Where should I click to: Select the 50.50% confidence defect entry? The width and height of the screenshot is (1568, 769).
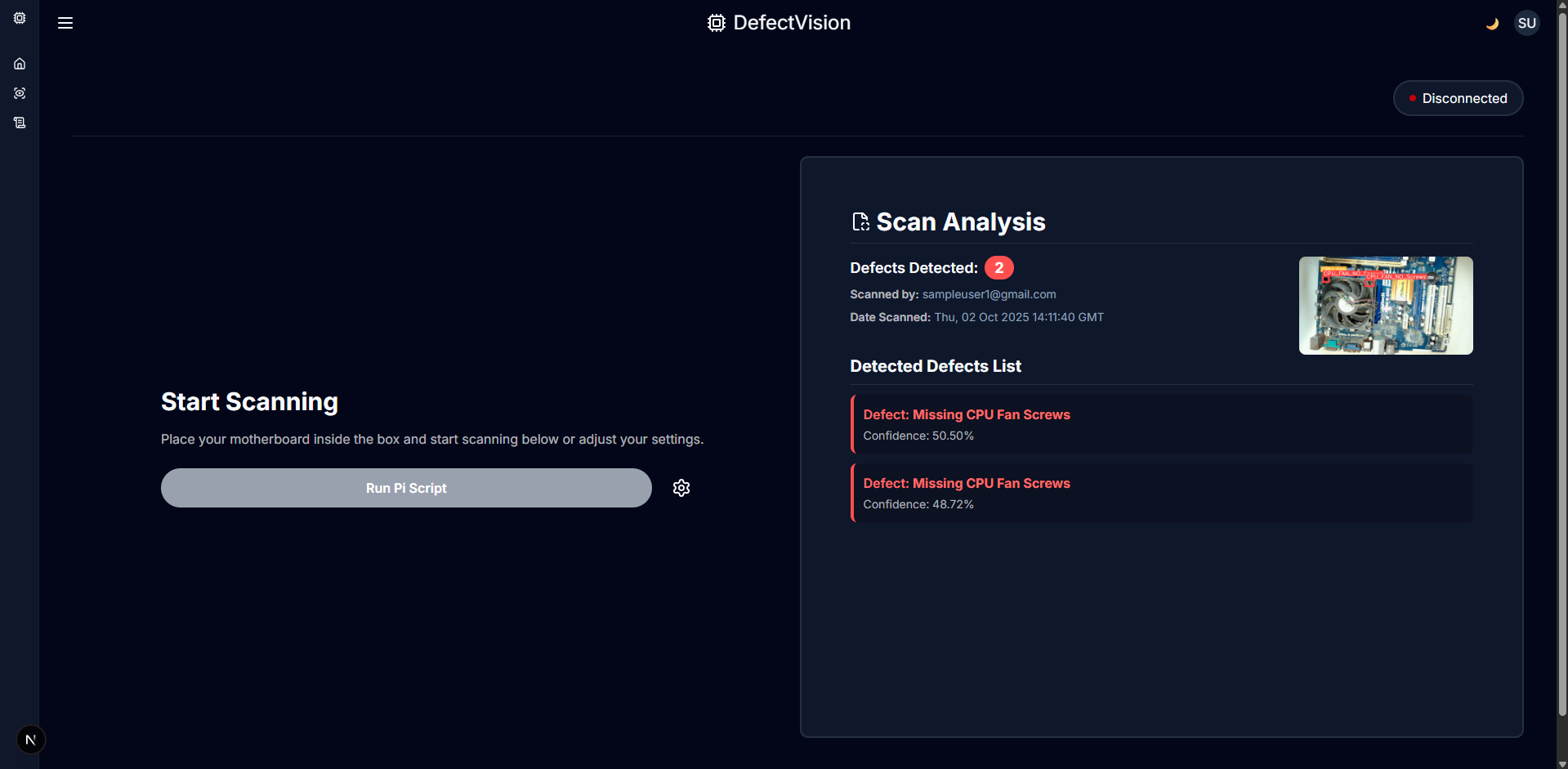click(x=1162, y=424)
